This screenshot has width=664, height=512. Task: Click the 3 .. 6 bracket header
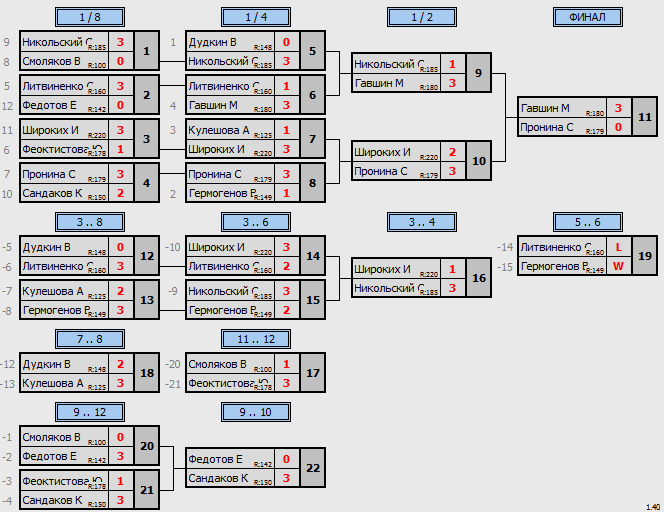pyautogui.click(x=256, y=222)
